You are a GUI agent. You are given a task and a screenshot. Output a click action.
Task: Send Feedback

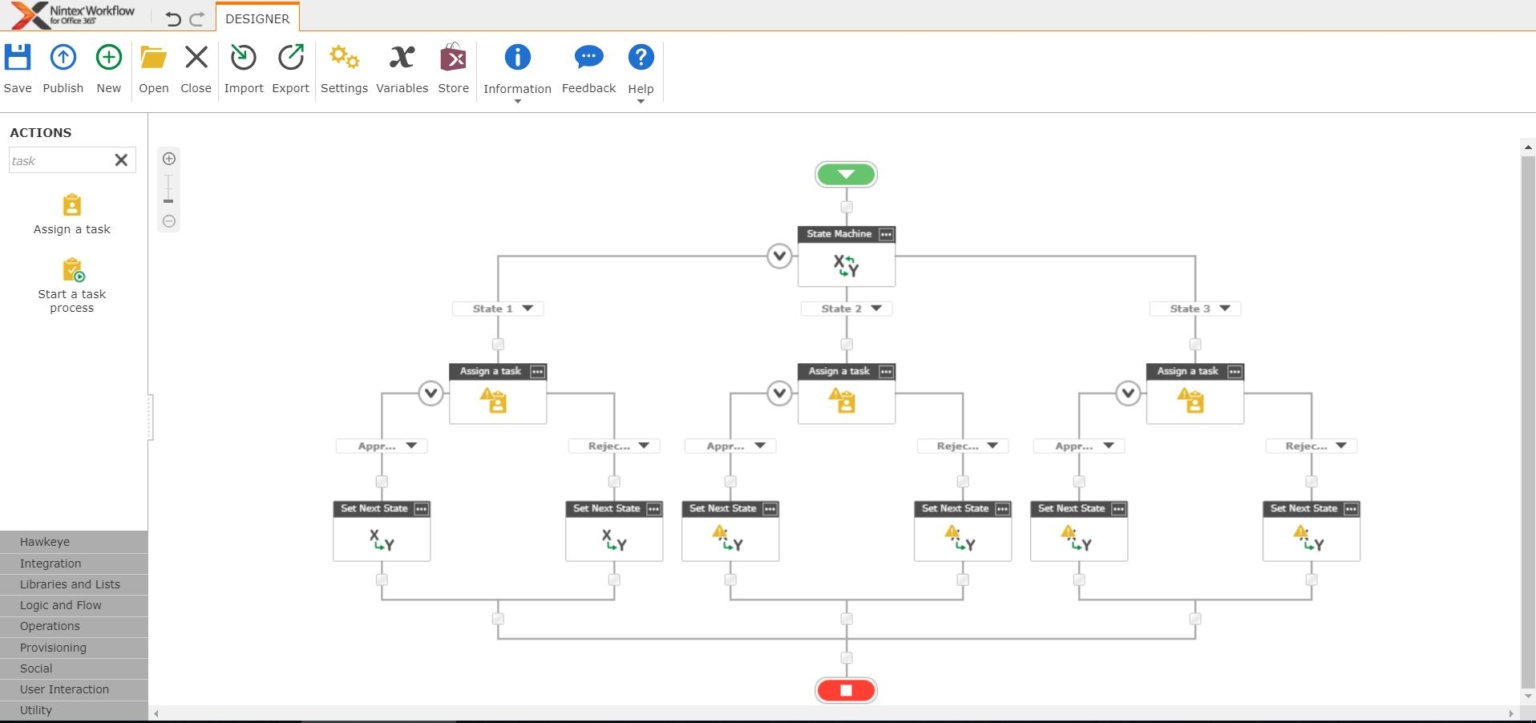tap(588, 65)
